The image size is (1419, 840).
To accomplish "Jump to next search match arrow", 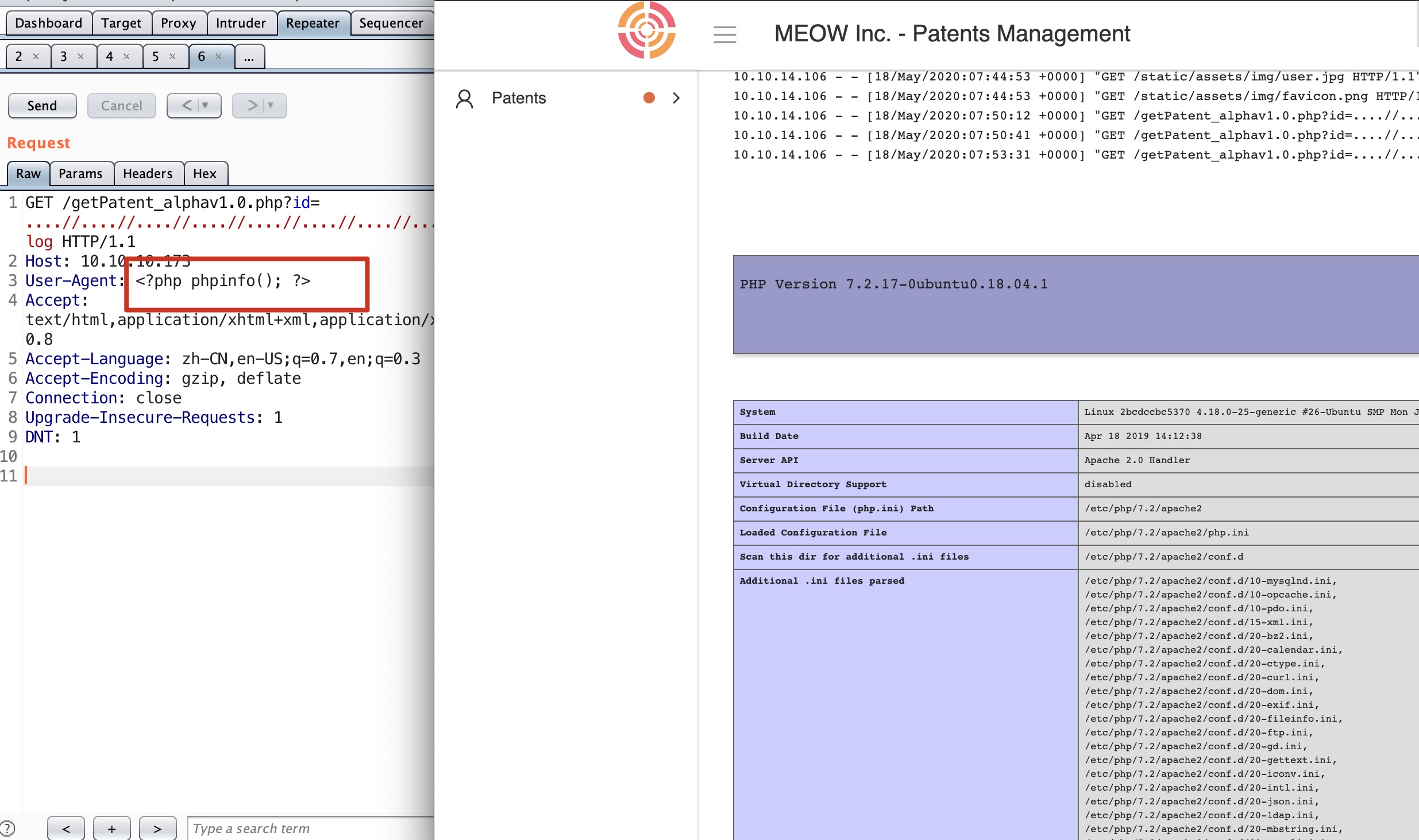I will pyautogui.click(x=157, y=829).
